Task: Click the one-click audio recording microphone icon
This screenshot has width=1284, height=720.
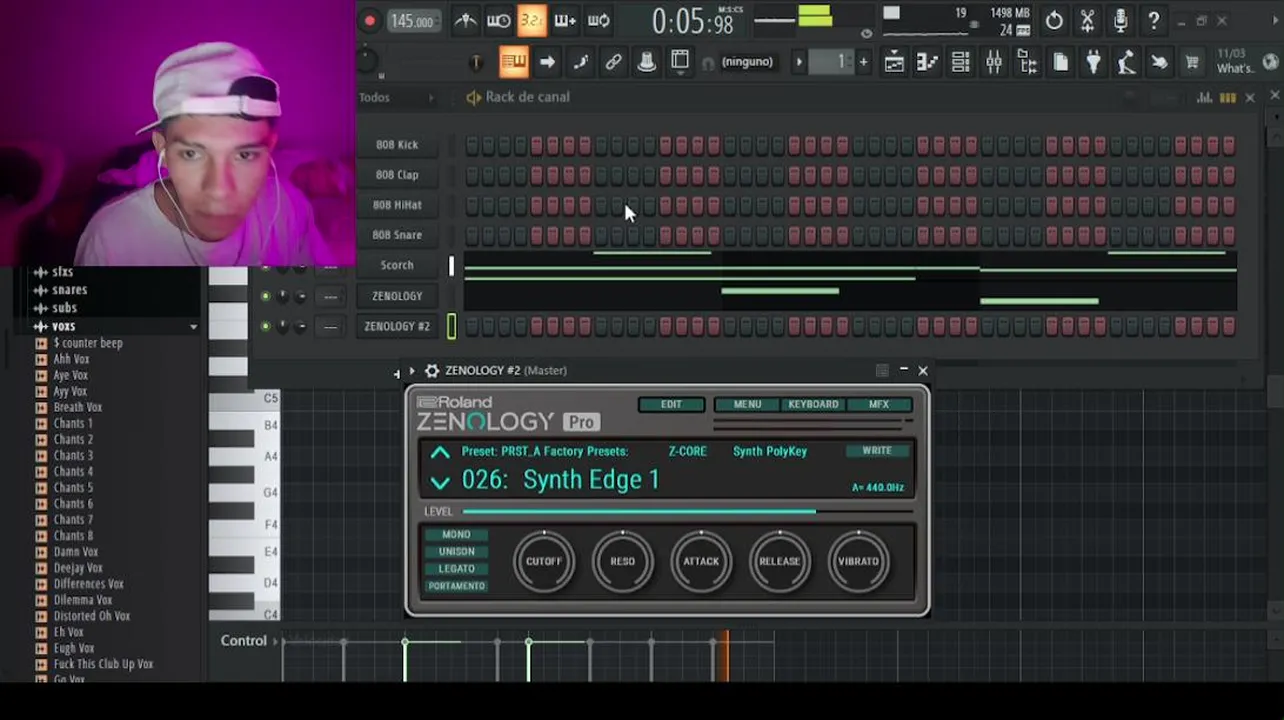Action: coord(1120,20)
